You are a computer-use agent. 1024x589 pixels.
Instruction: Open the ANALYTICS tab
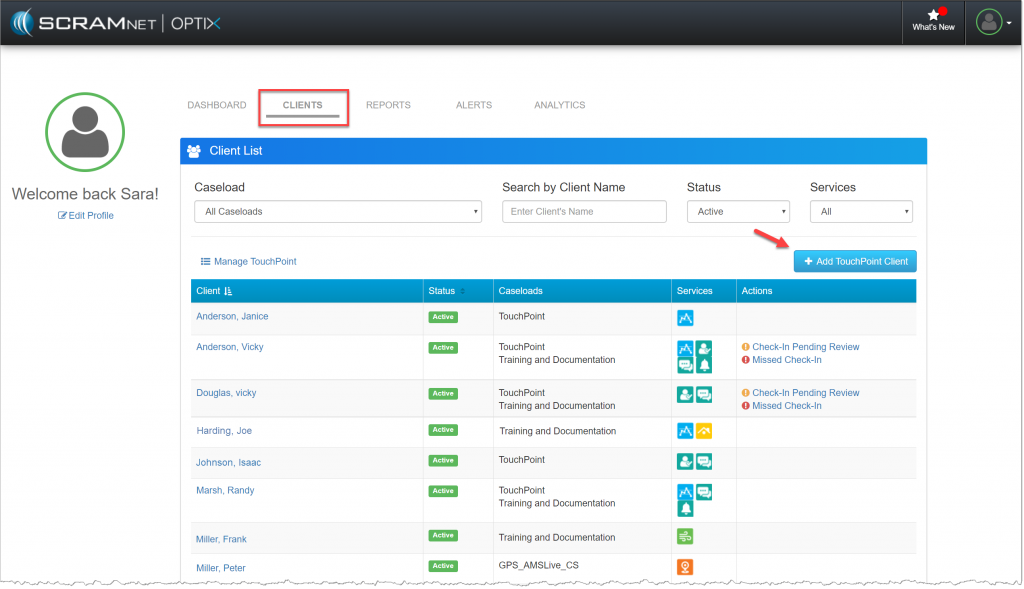click(x=559, y=105)
